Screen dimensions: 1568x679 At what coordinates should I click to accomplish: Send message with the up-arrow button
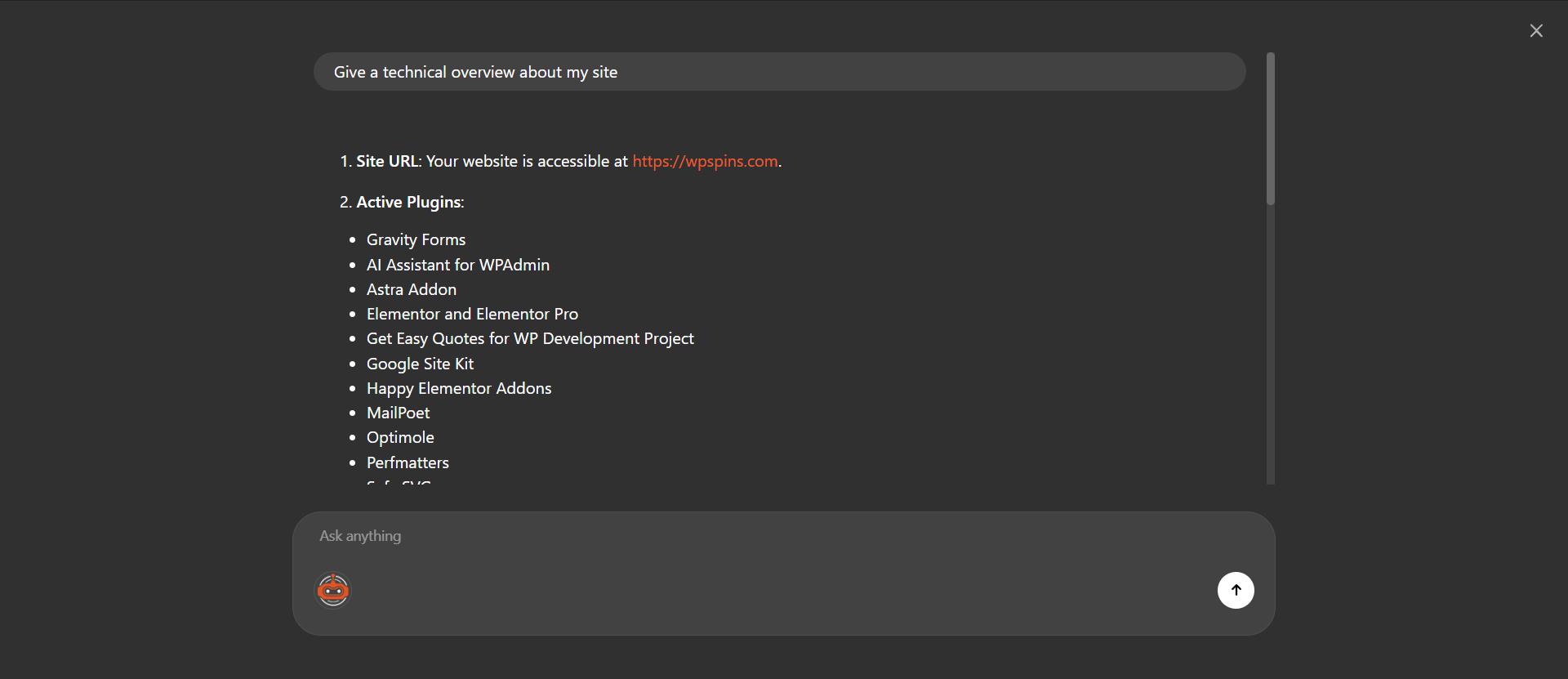point(1236,590)
